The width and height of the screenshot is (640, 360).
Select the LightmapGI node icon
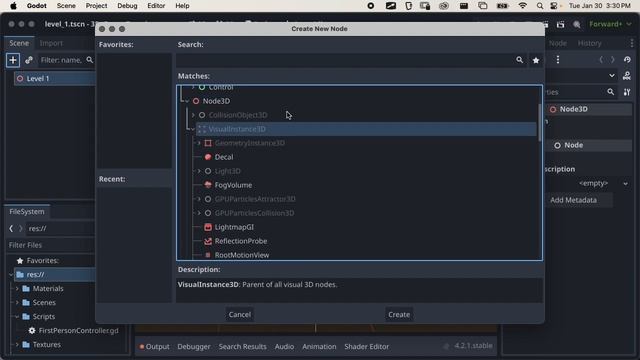coord(208,227)
